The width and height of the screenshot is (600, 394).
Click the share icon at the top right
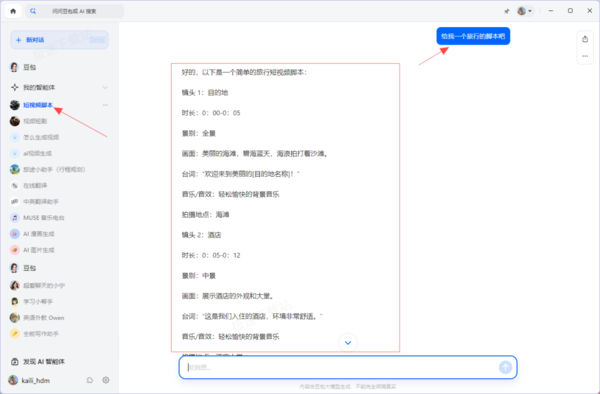585,39
